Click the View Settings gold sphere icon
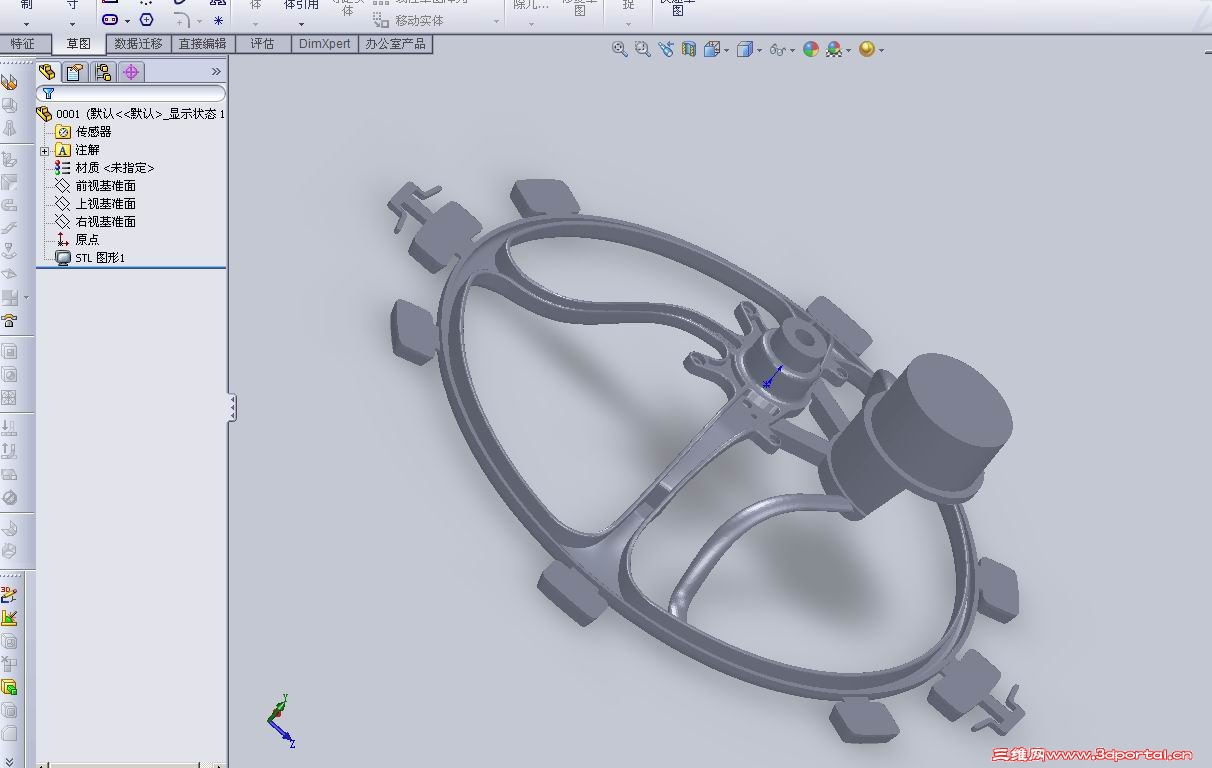Viewport: 1212px width, 768px height. [x=866, y=49]
